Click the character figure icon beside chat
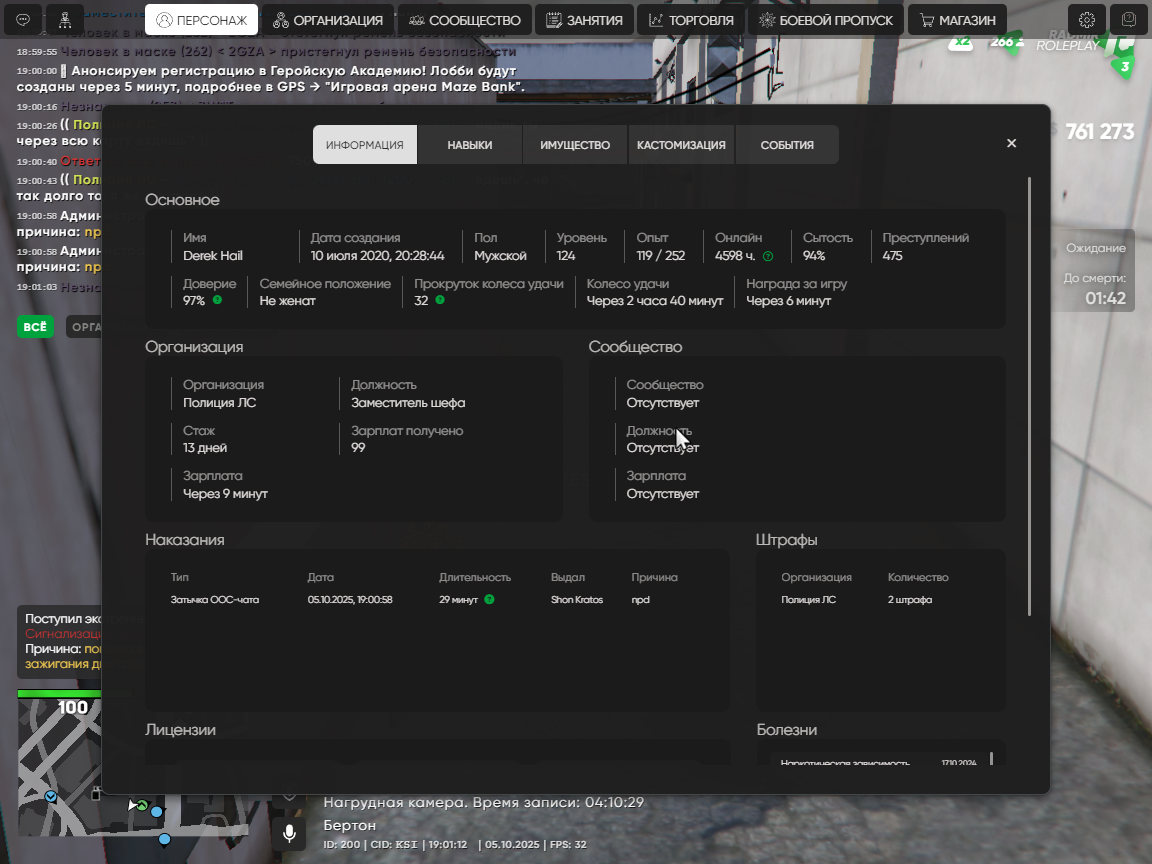The width and height of the screenshot is (1152, 864). 64,20
